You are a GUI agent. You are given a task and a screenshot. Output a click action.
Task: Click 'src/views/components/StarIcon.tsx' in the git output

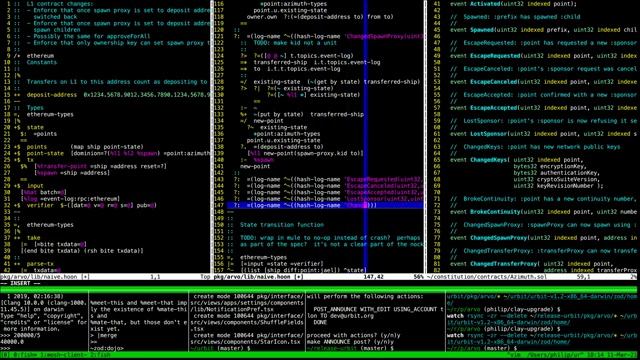[245, 342]
